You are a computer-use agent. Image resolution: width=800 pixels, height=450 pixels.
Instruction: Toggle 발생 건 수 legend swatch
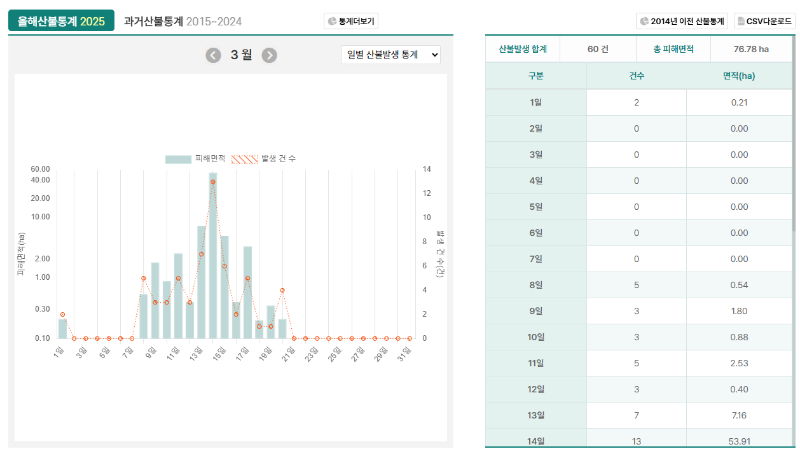click(x=244, y=159)
